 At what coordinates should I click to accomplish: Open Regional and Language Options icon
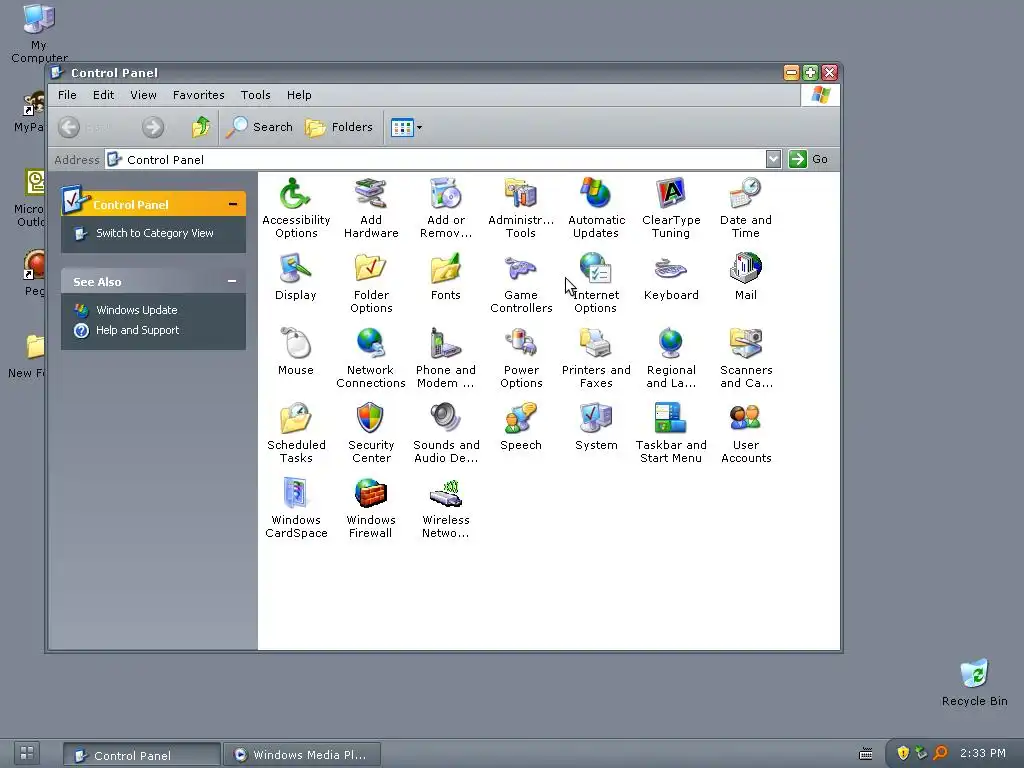[x=671, y=358]
